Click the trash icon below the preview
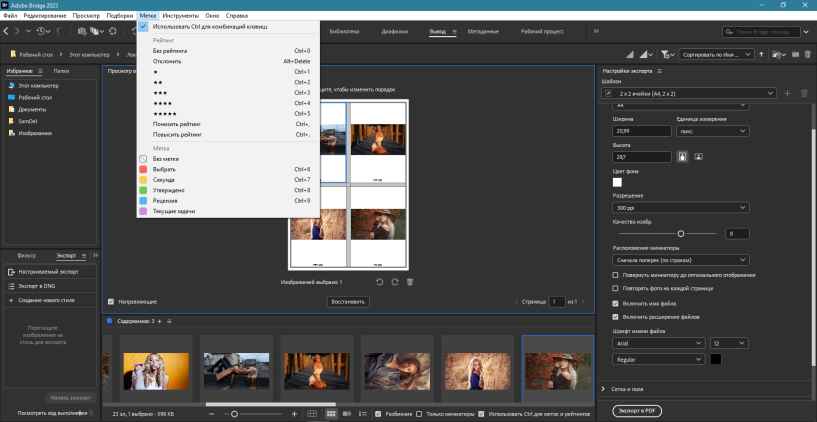817x422 pixels. (410, 283)
